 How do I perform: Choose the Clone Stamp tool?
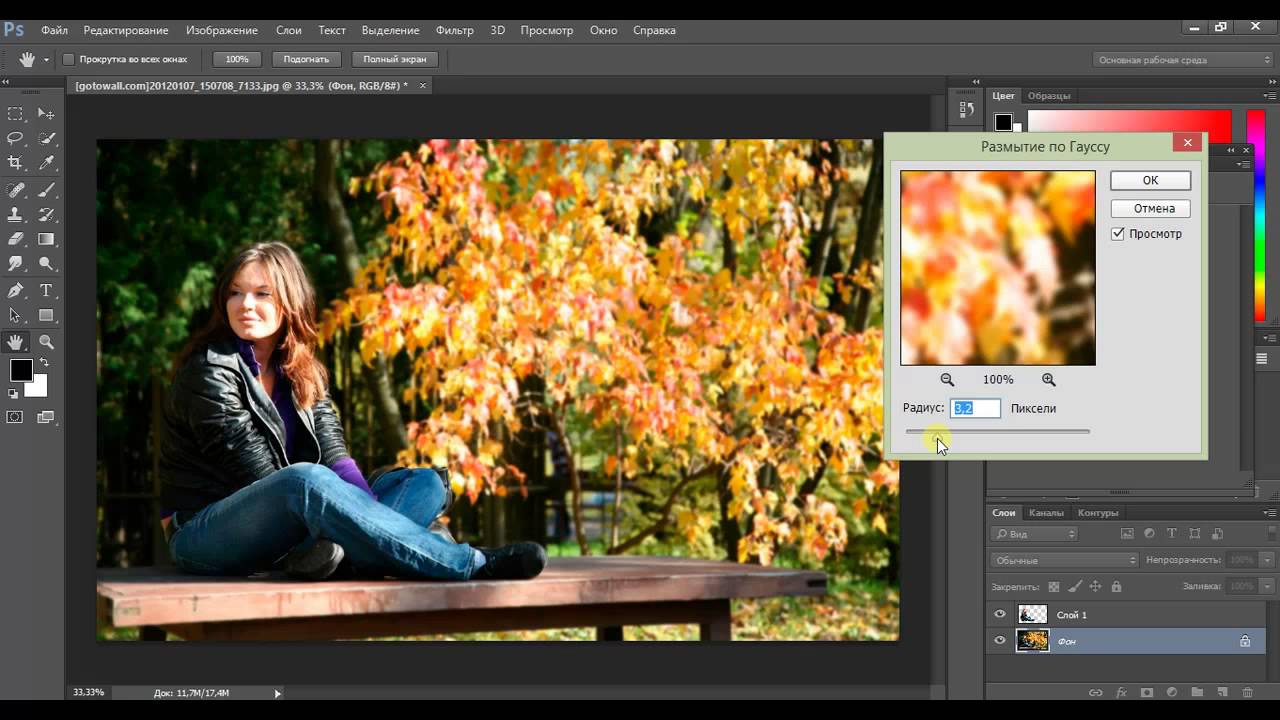[x=15, y=214]
